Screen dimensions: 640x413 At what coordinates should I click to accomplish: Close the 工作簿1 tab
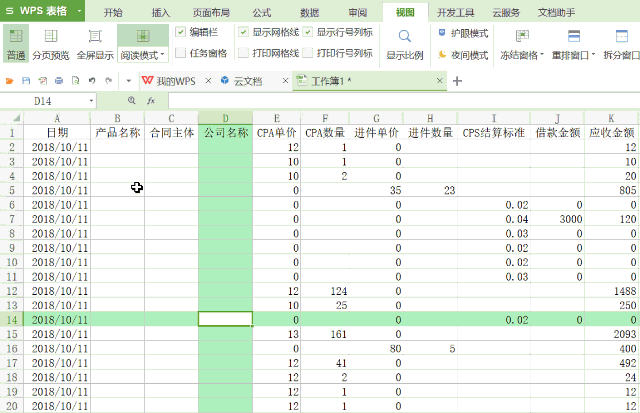click(x=440, y=81)
